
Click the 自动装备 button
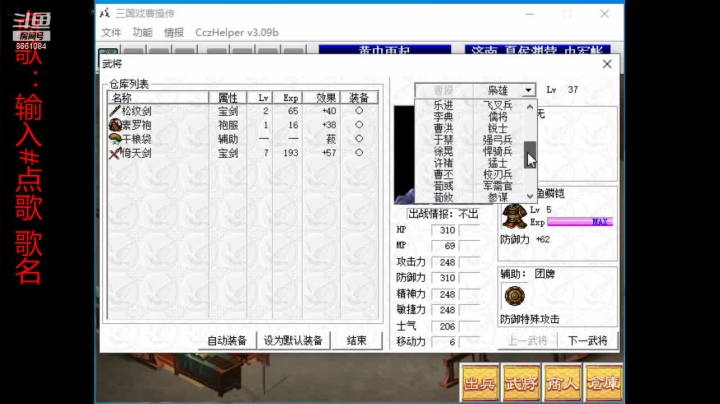click(227, 341)
